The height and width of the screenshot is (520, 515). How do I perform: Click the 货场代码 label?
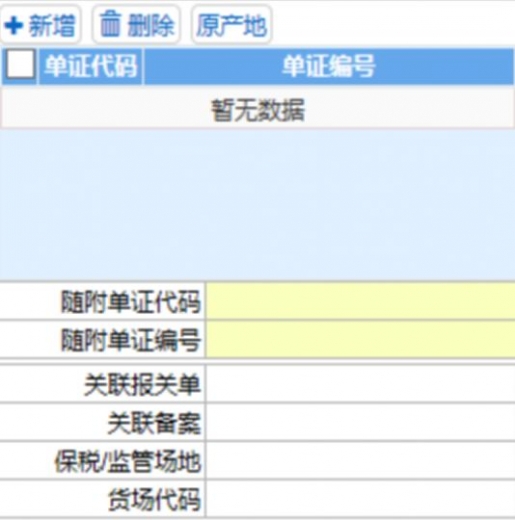(154, 500)
